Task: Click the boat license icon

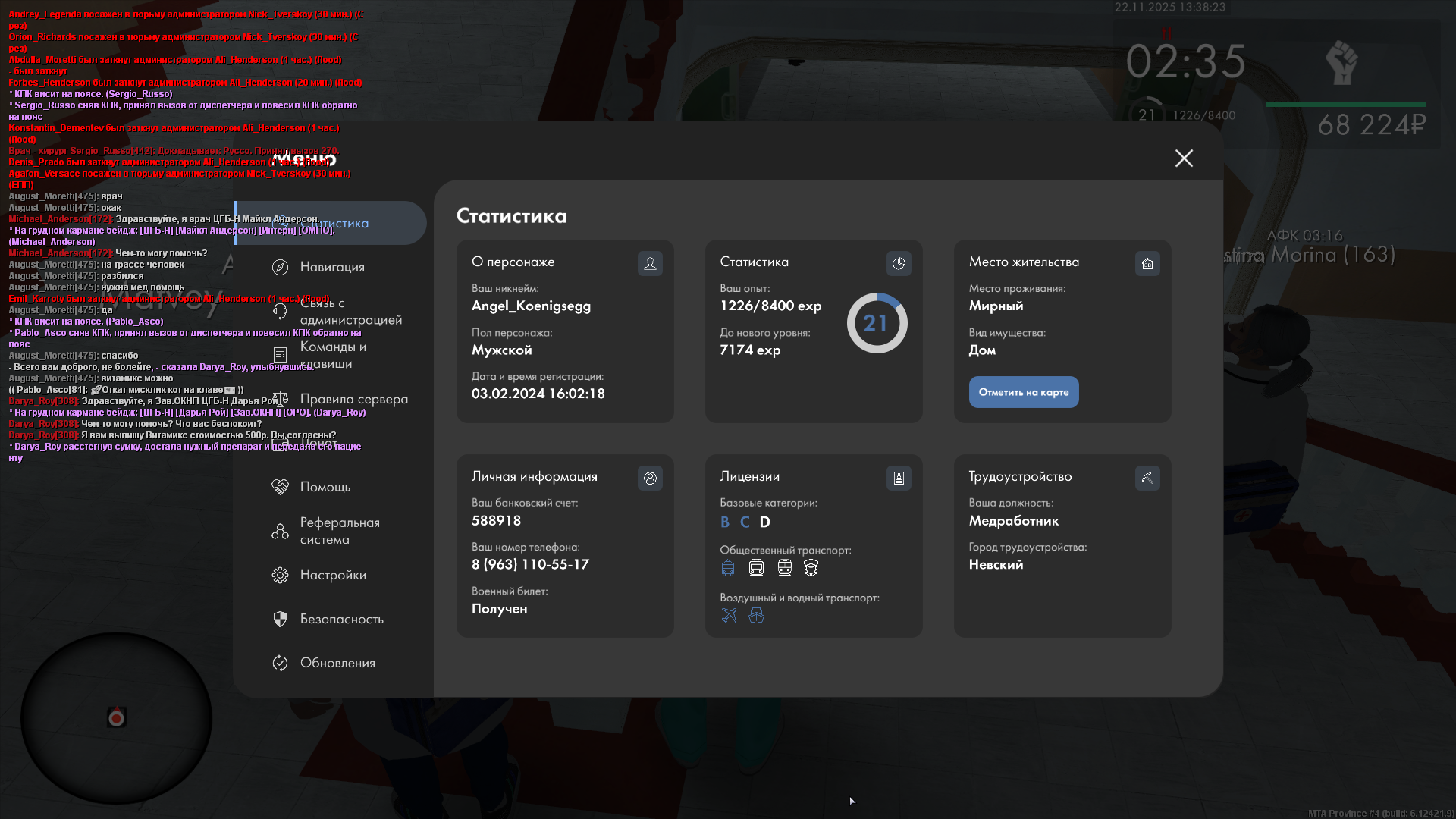Action: [x=756, y=615]
